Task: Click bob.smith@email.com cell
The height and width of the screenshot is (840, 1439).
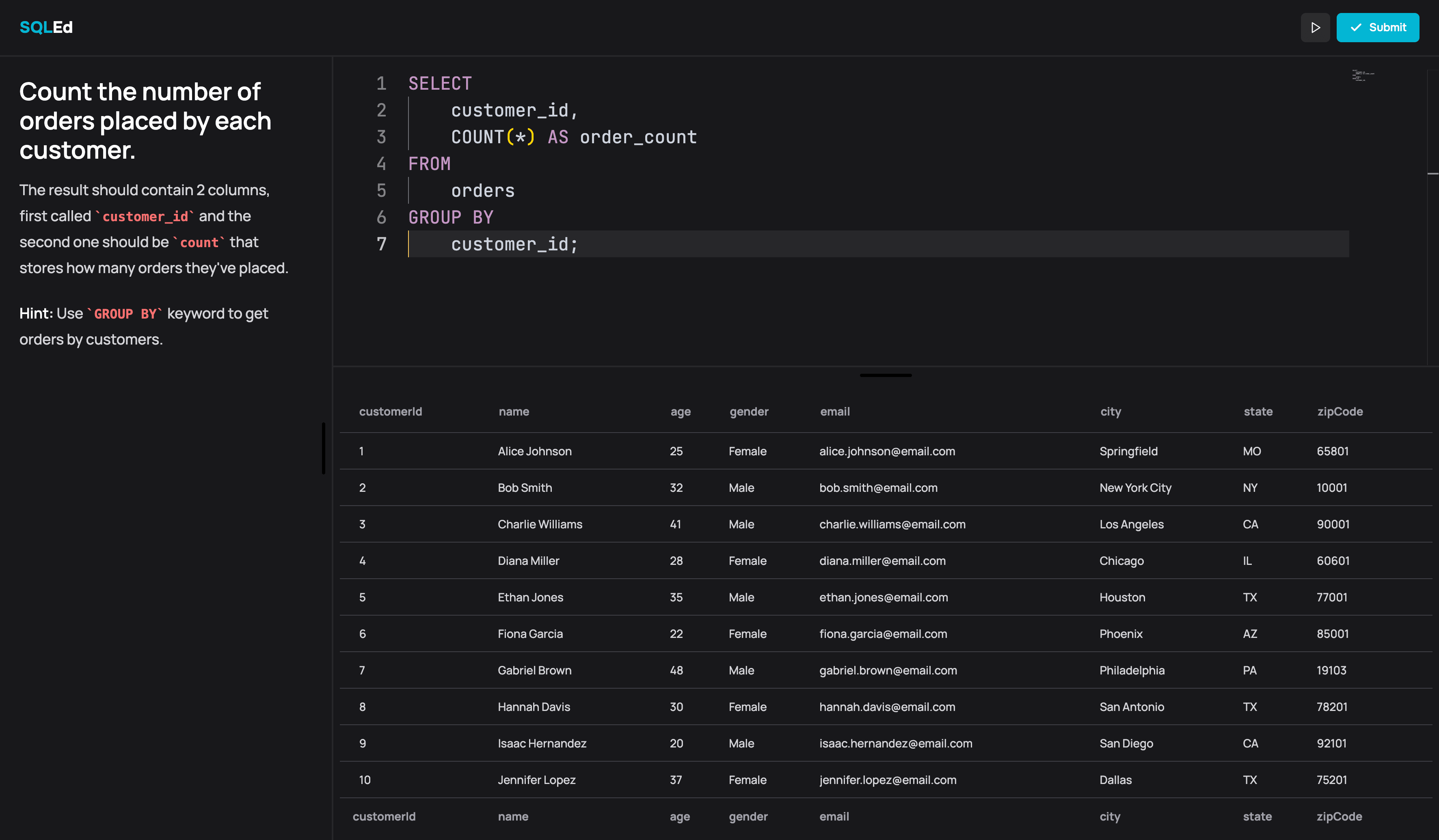Action: pyautogui.click(x=878, y=488)
